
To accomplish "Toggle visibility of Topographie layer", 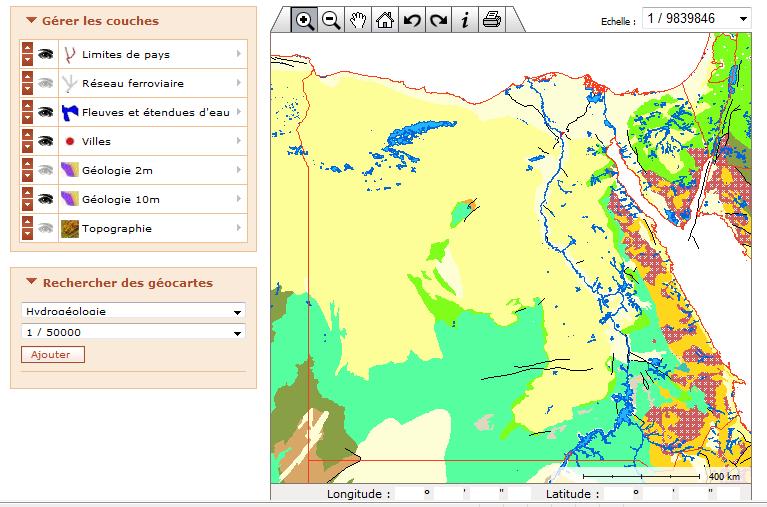I will click(x=46, y=228).
